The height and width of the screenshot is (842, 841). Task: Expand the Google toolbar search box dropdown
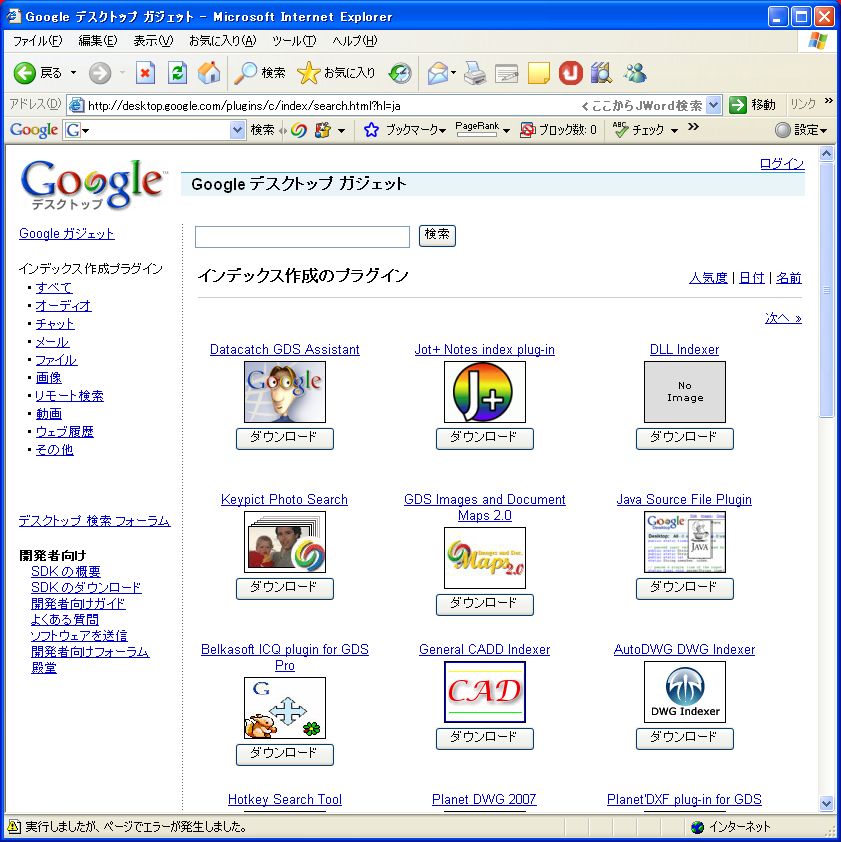237,130
